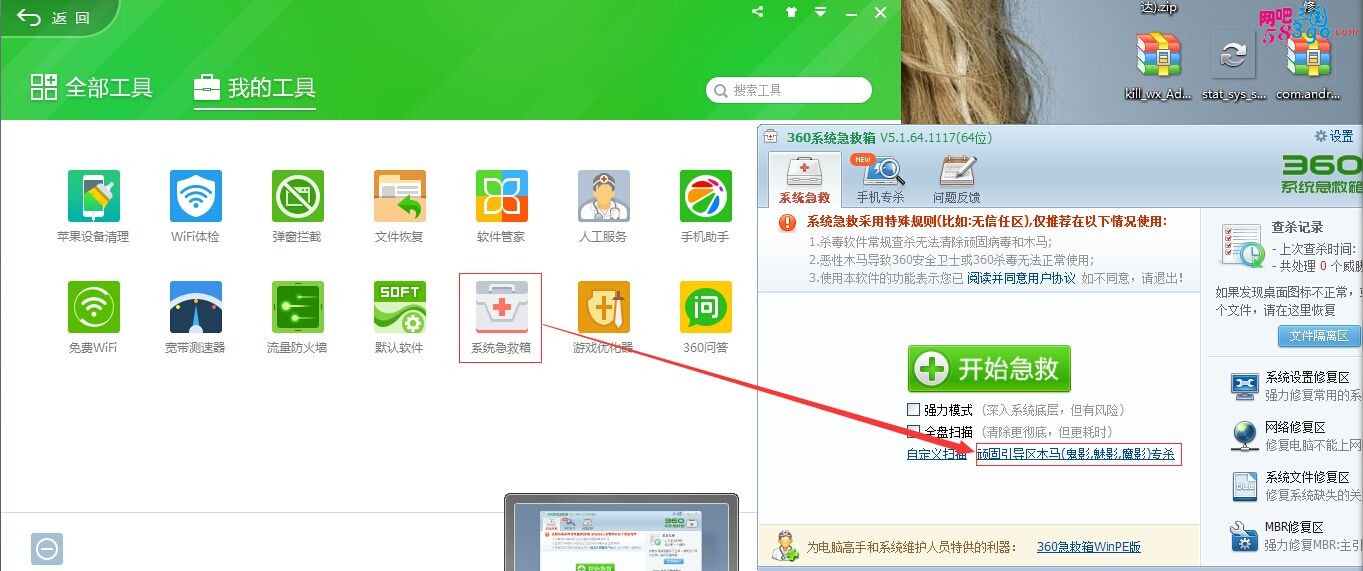The image size is (1363, 571).
Task: Open 系统文件修复区 DLL icon
Action: [1244, 485]
